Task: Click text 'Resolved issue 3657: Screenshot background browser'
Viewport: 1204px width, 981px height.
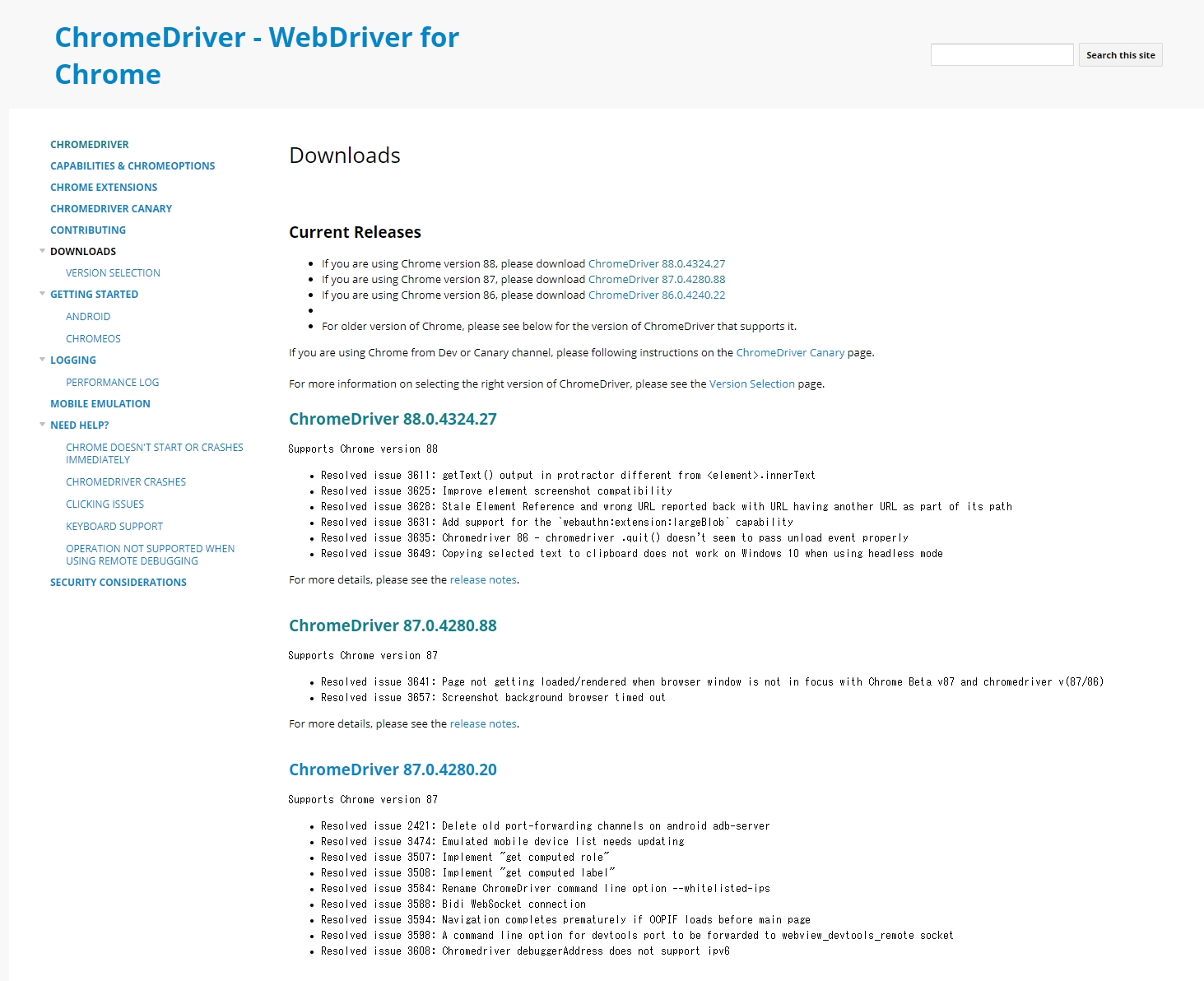Action: pyautogui.click(x=464, y=697)
